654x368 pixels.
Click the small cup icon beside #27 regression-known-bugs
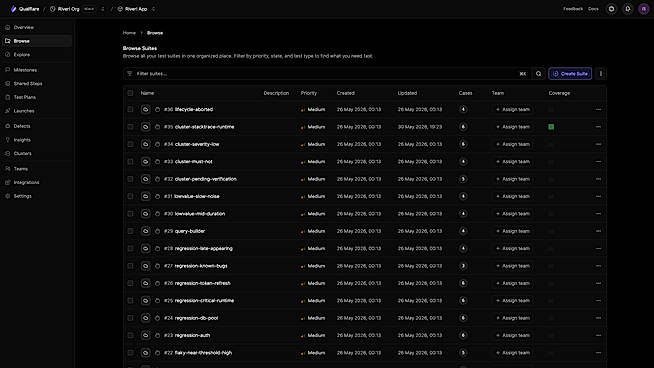157,266
